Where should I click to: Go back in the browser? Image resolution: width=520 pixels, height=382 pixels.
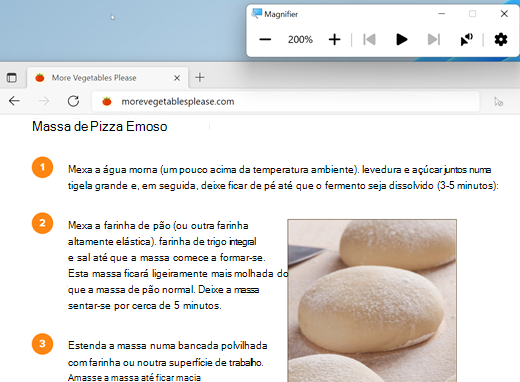click(14, 101)
